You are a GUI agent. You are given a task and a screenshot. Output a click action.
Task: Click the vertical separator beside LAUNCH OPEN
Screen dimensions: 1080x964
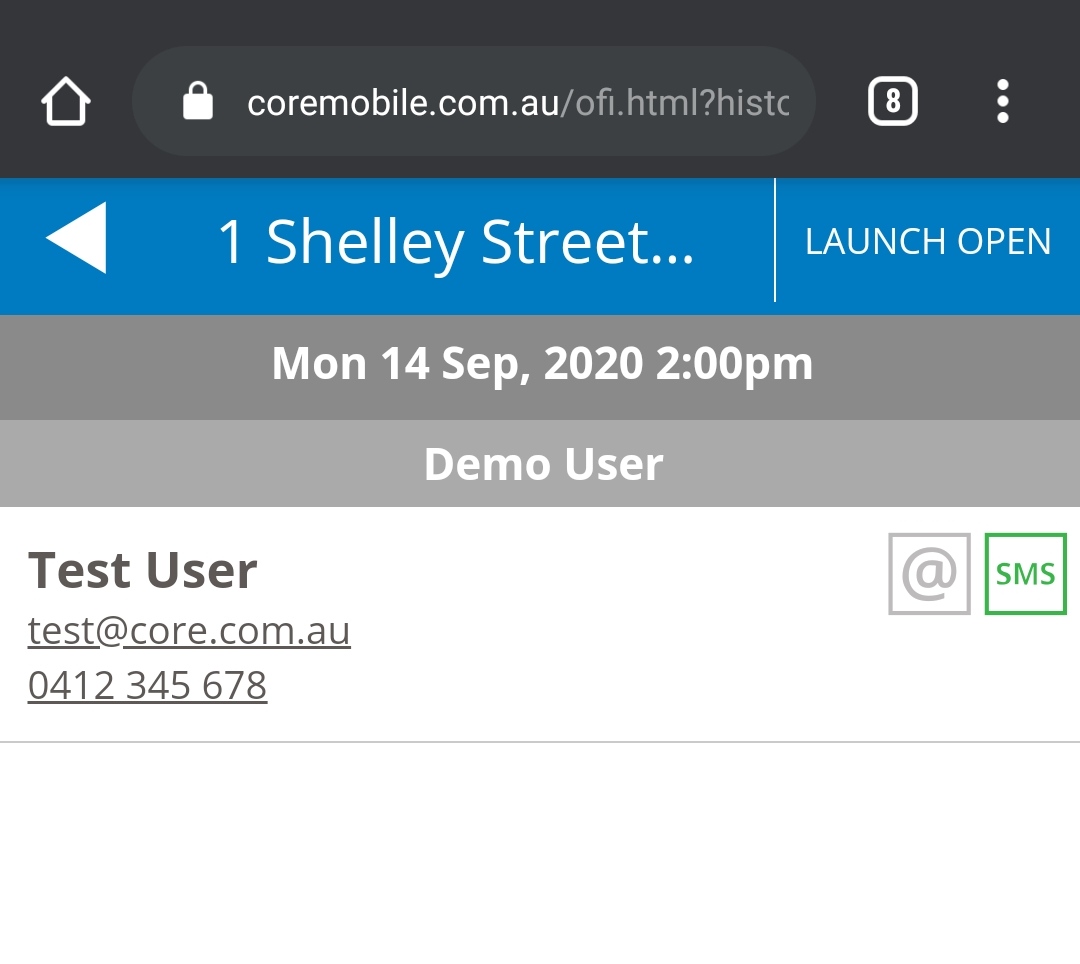coord(775,240)
